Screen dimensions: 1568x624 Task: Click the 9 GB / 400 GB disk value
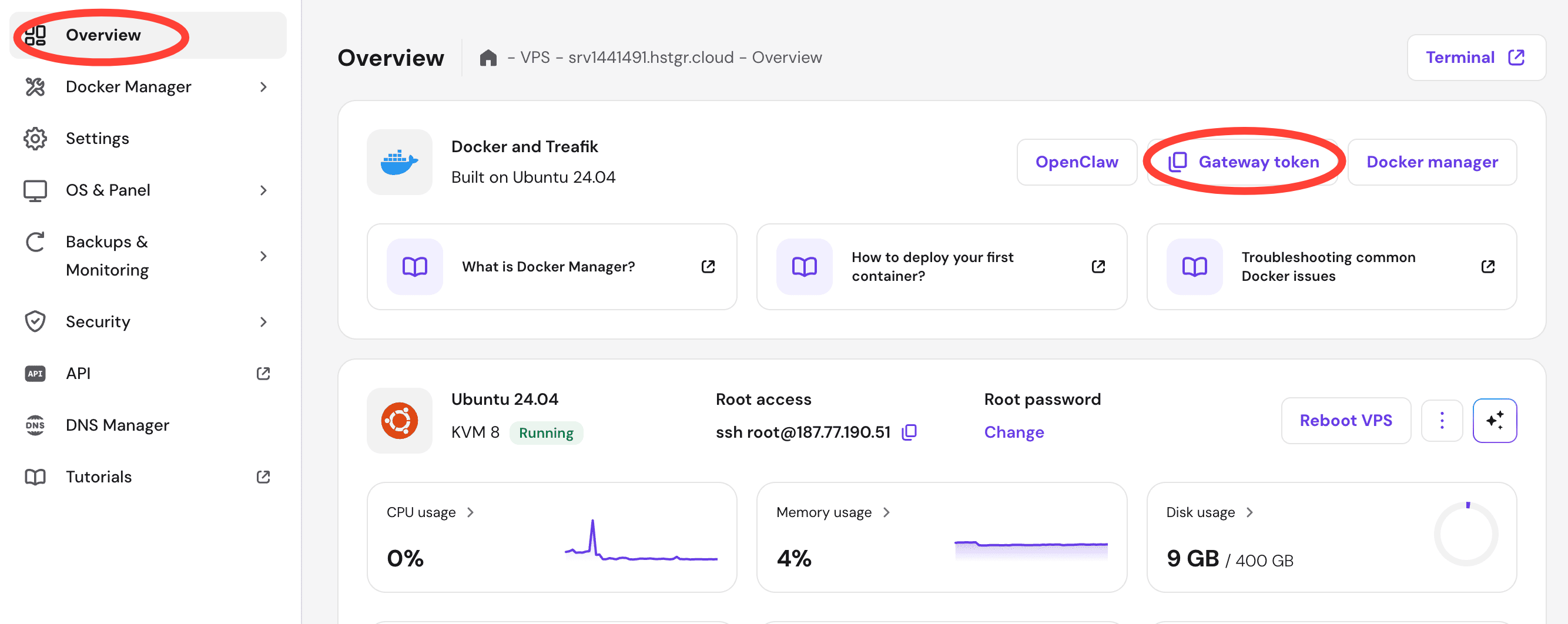(x=1229, y=558)
